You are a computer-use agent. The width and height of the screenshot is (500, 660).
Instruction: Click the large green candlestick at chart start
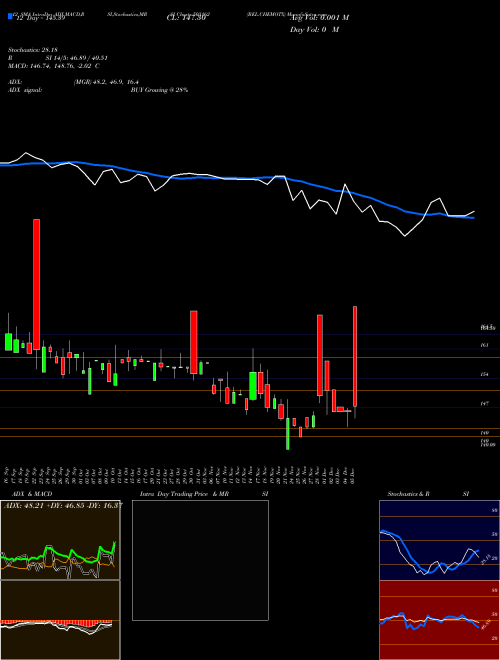coord(8,342)
